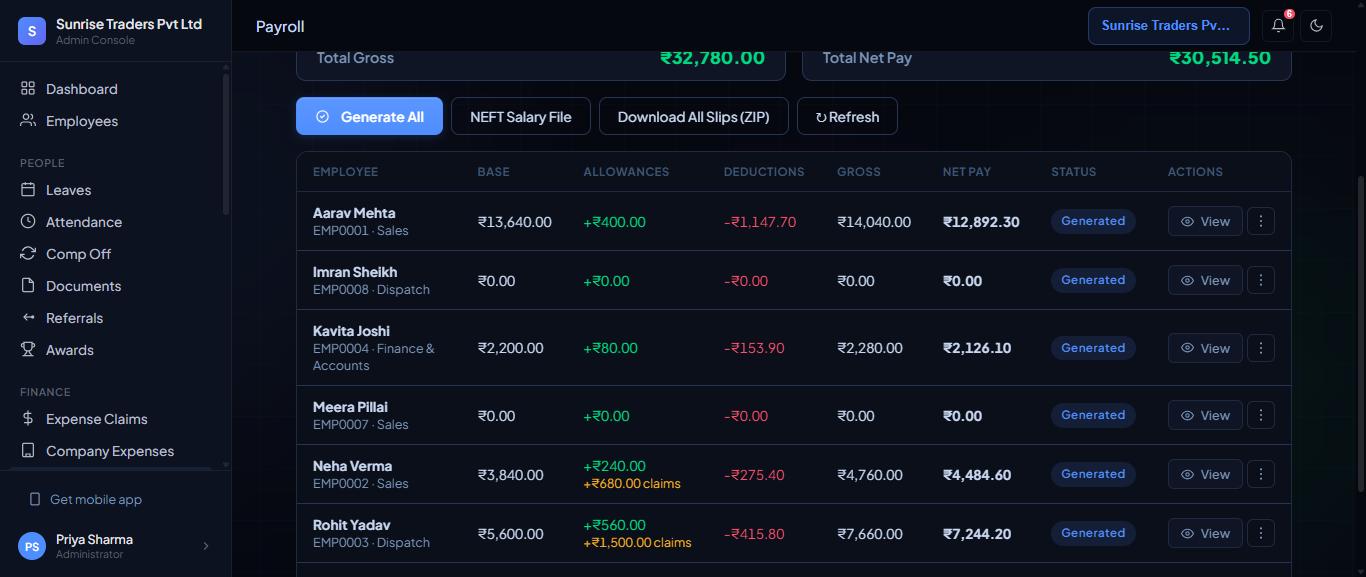The width and height of the screenshot is (1366, 577).
Task: Open more options for Neha Verma
Action: 1261,474
